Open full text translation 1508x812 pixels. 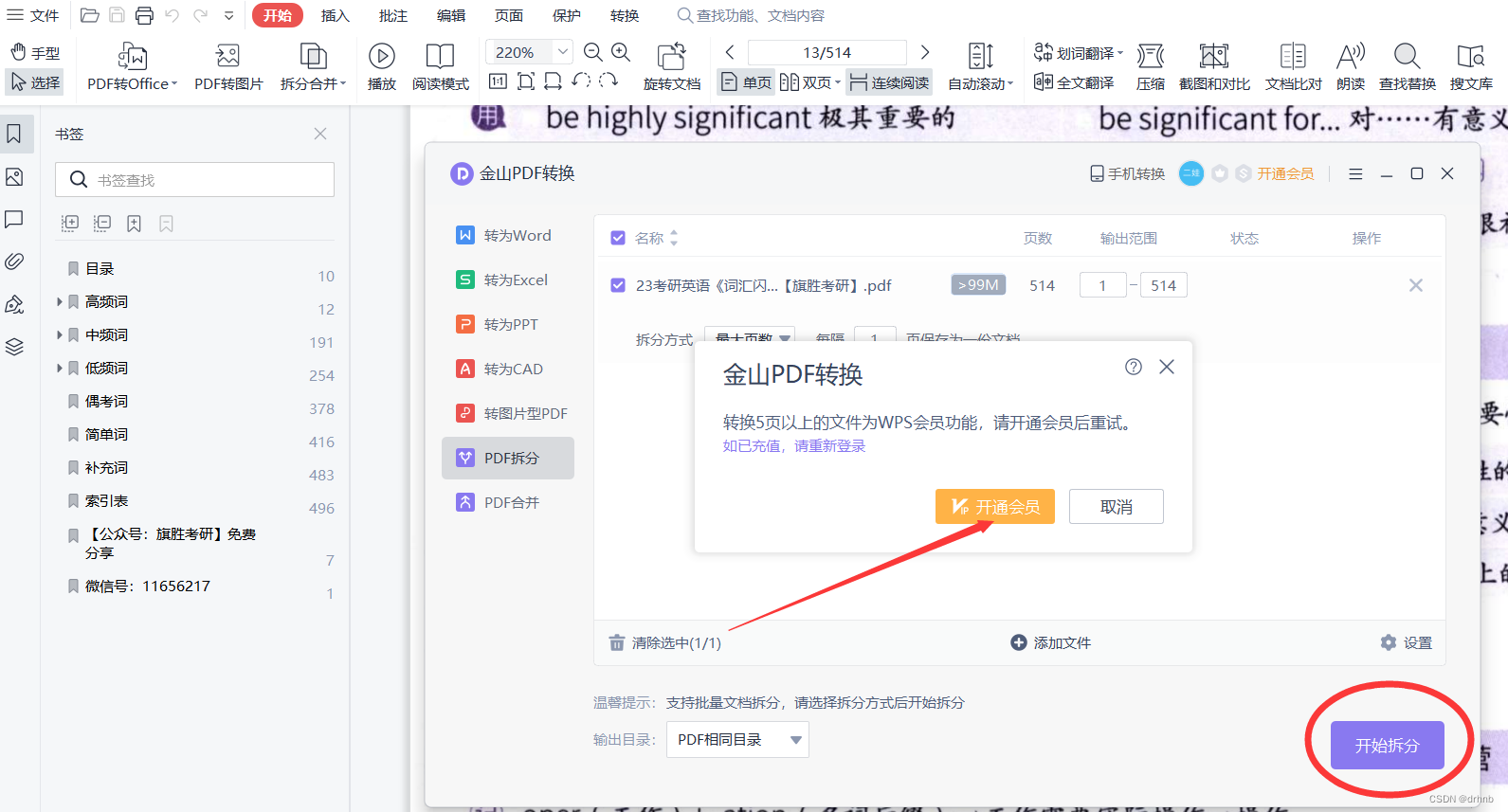coord(1074,82)
